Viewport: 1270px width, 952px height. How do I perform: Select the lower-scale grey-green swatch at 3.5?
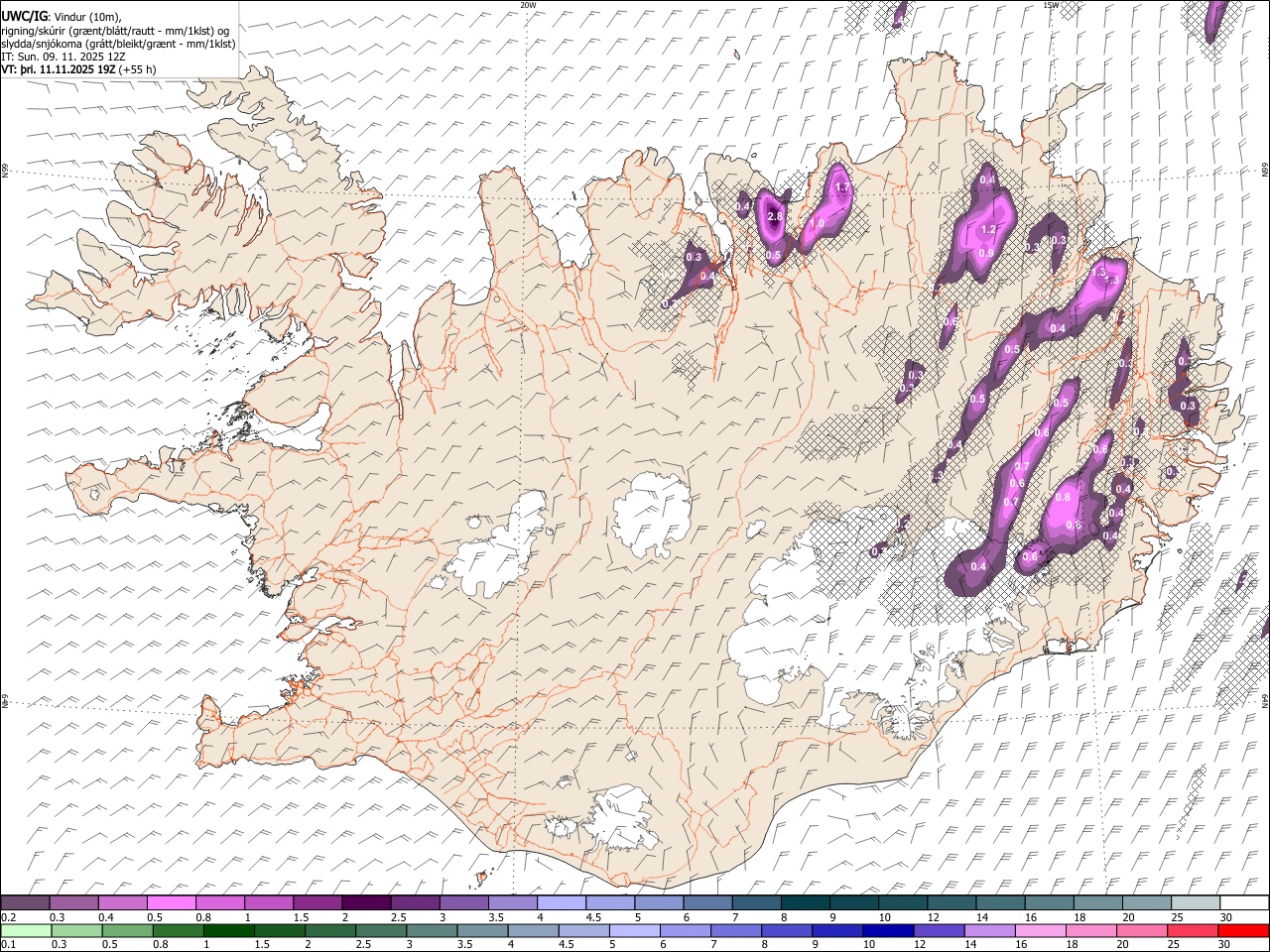point(482,930)
